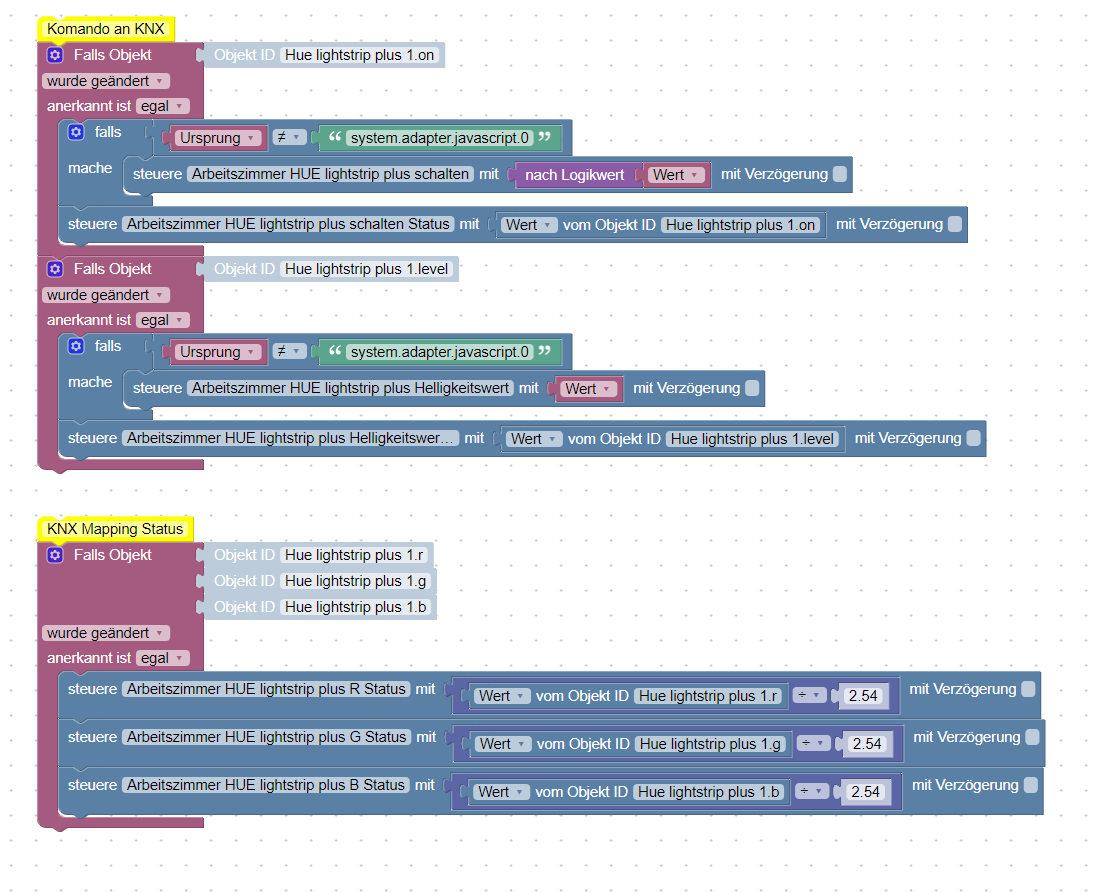Viewport: 1107px width, 893px height.
Task: Select object ID 'Hue lightstrip plus 1.b' in trigger
Action: (x=356, y=607)
